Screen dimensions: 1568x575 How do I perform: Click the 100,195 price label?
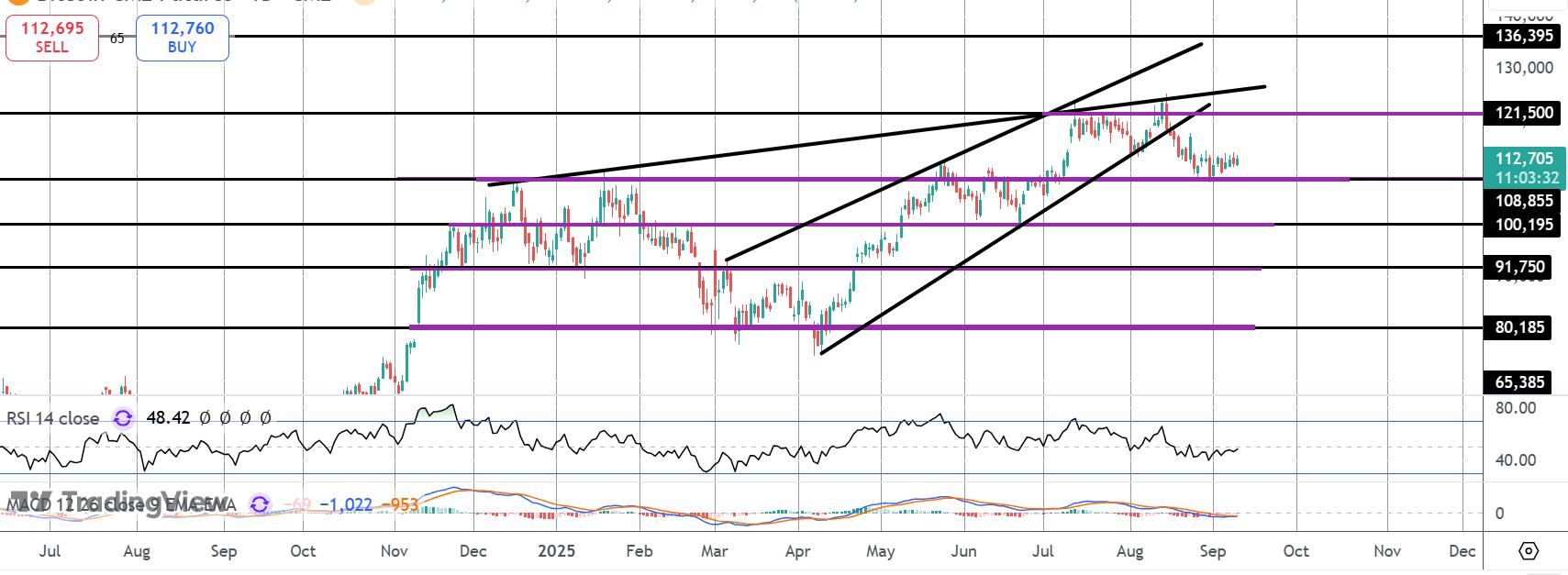[x=1523, y=225]
